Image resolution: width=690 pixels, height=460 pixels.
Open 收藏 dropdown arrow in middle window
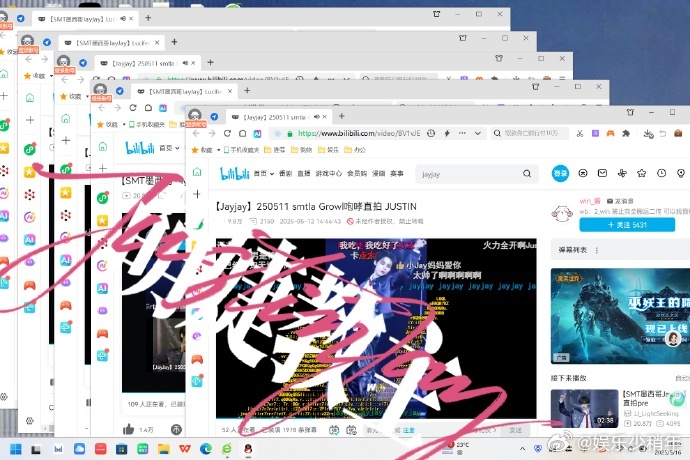(87, 96)
